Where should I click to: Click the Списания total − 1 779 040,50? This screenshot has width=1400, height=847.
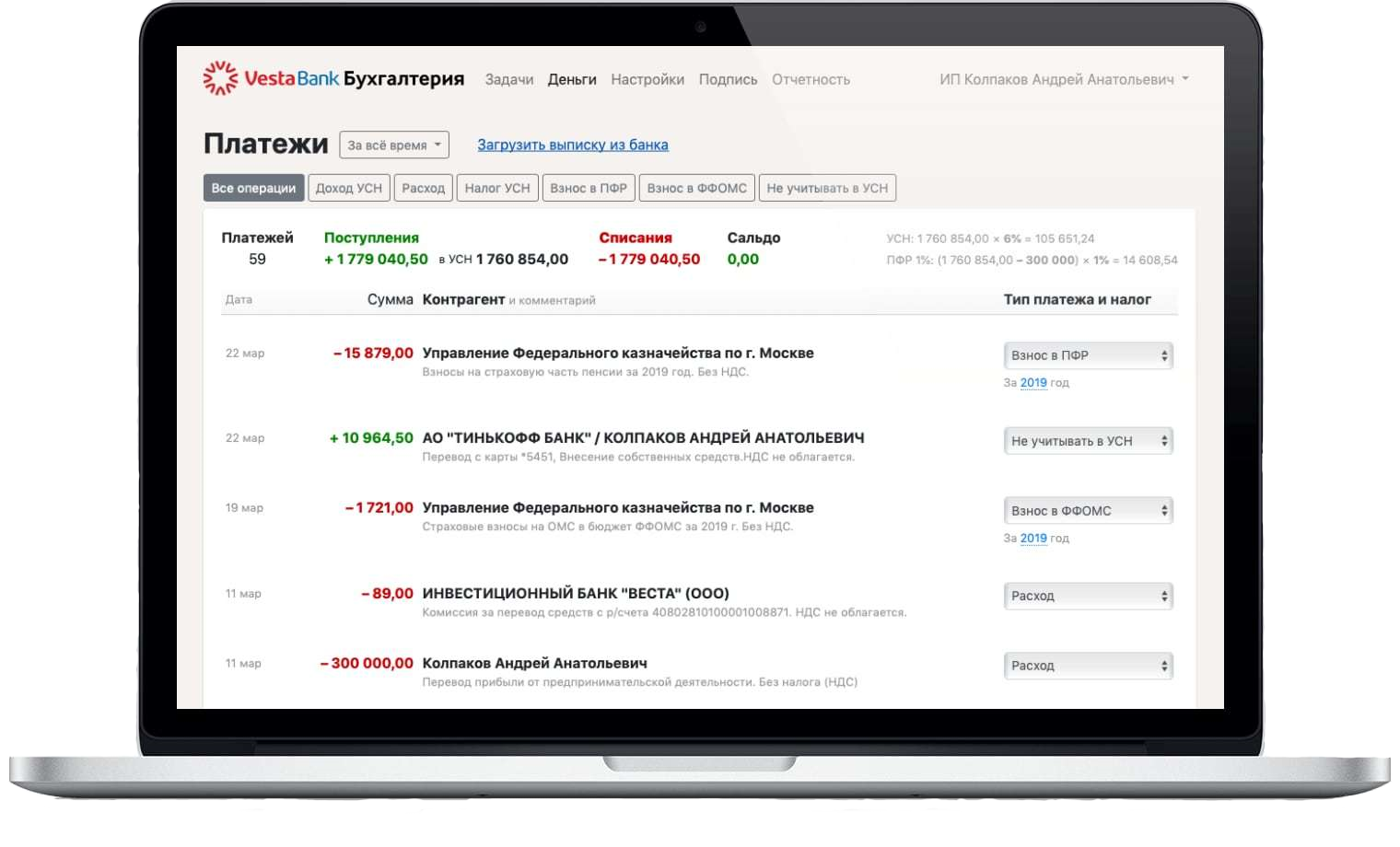pos(649,260)
